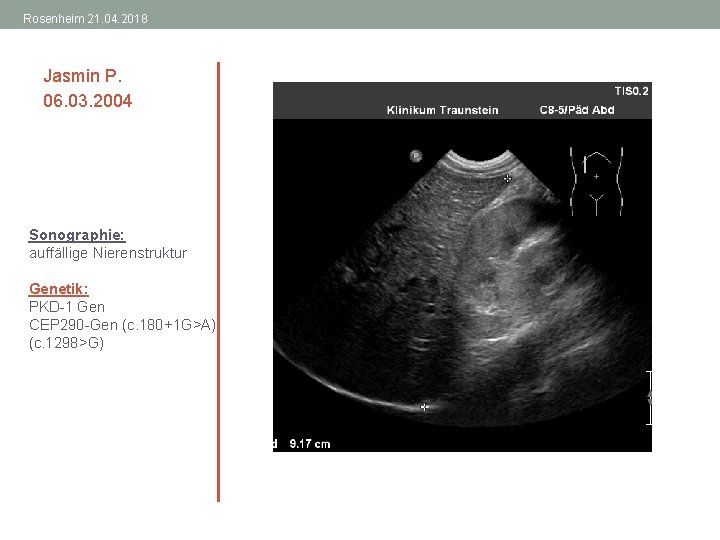This screenshot has width=720, height=540.
Task: Click the 'TIS0.2' indicator
Action: click(x=631, y=91)
